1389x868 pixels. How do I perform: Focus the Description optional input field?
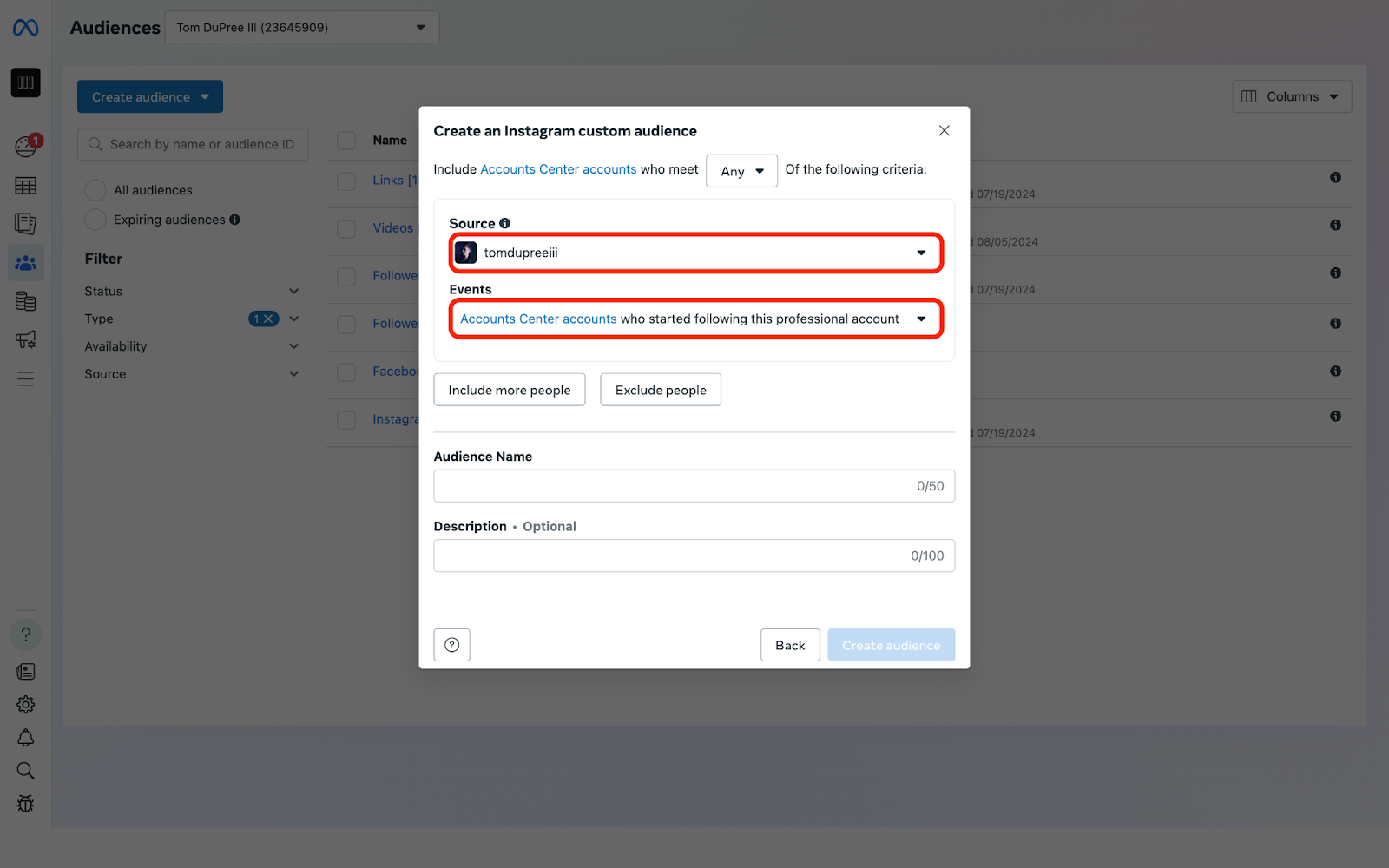(694, 556)
